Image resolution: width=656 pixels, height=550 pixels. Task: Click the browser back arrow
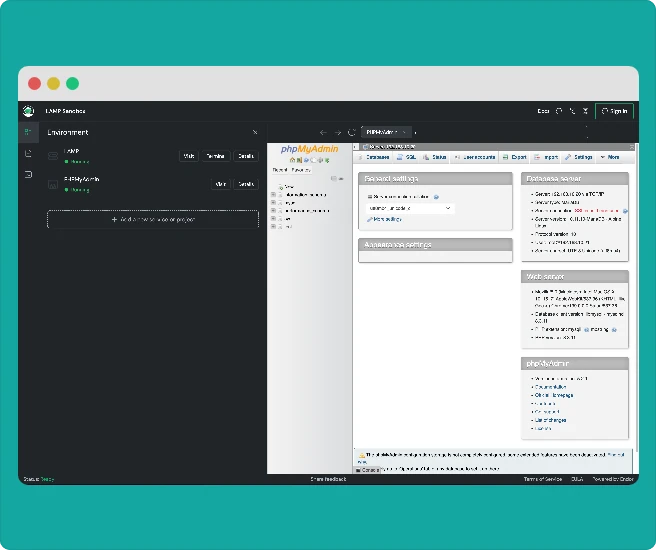coord(323,132)
